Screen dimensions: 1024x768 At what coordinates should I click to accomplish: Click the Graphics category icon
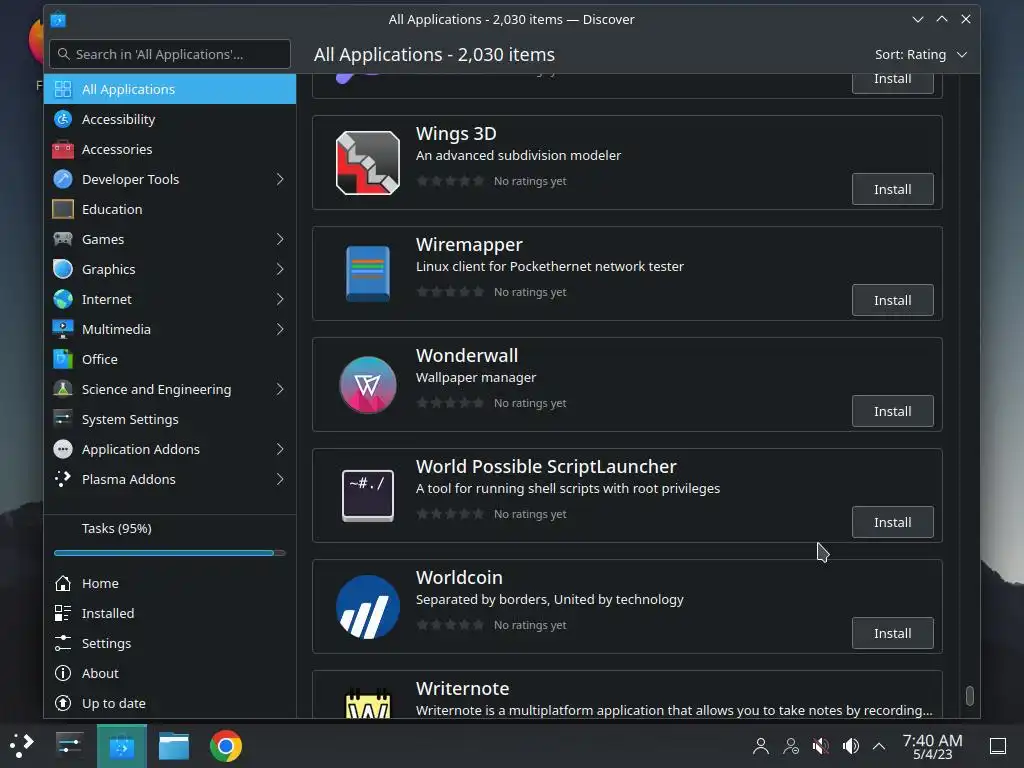(63, 269)
